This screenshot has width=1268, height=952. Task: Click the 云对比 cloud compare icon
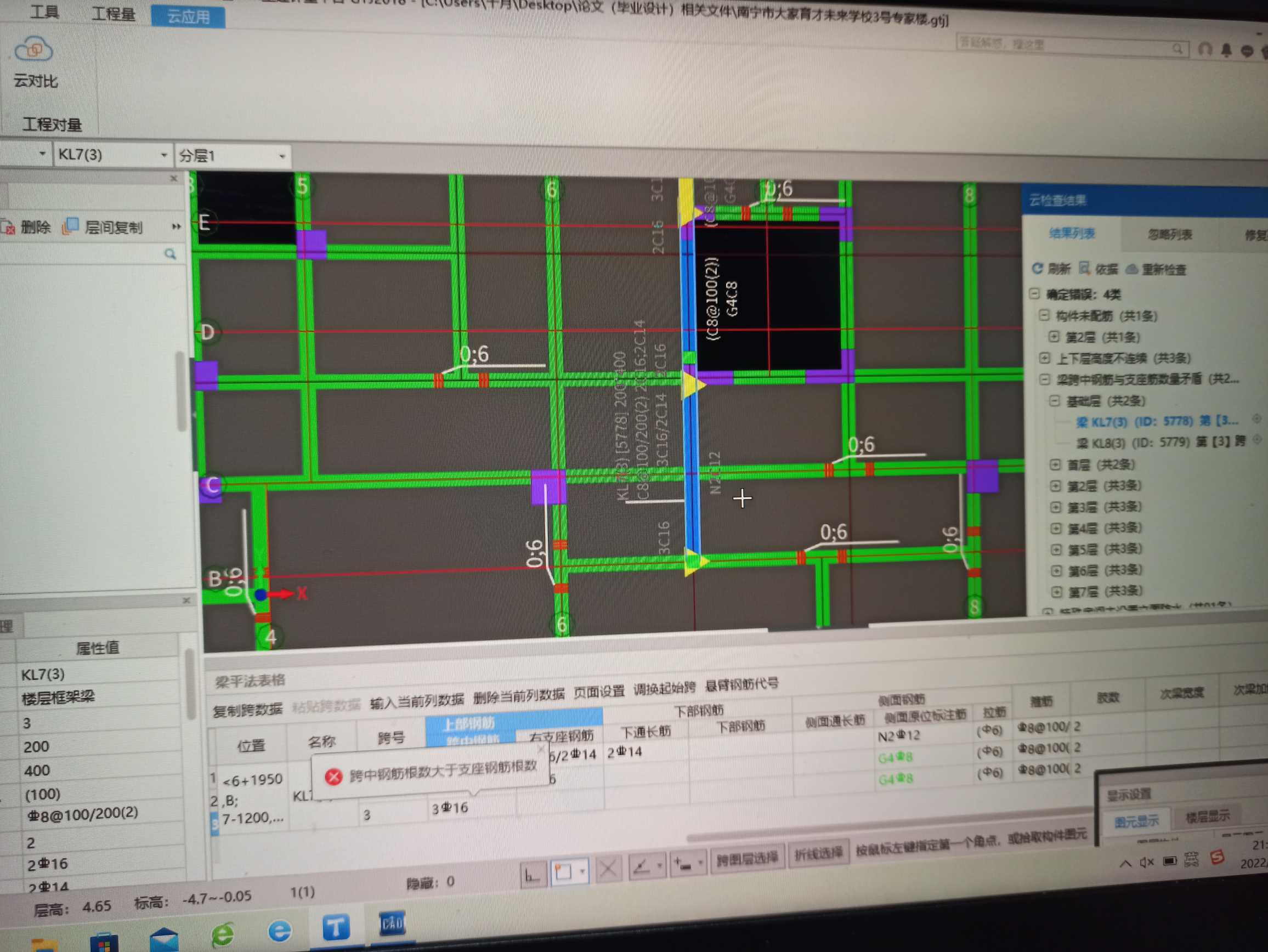(34, 49)
